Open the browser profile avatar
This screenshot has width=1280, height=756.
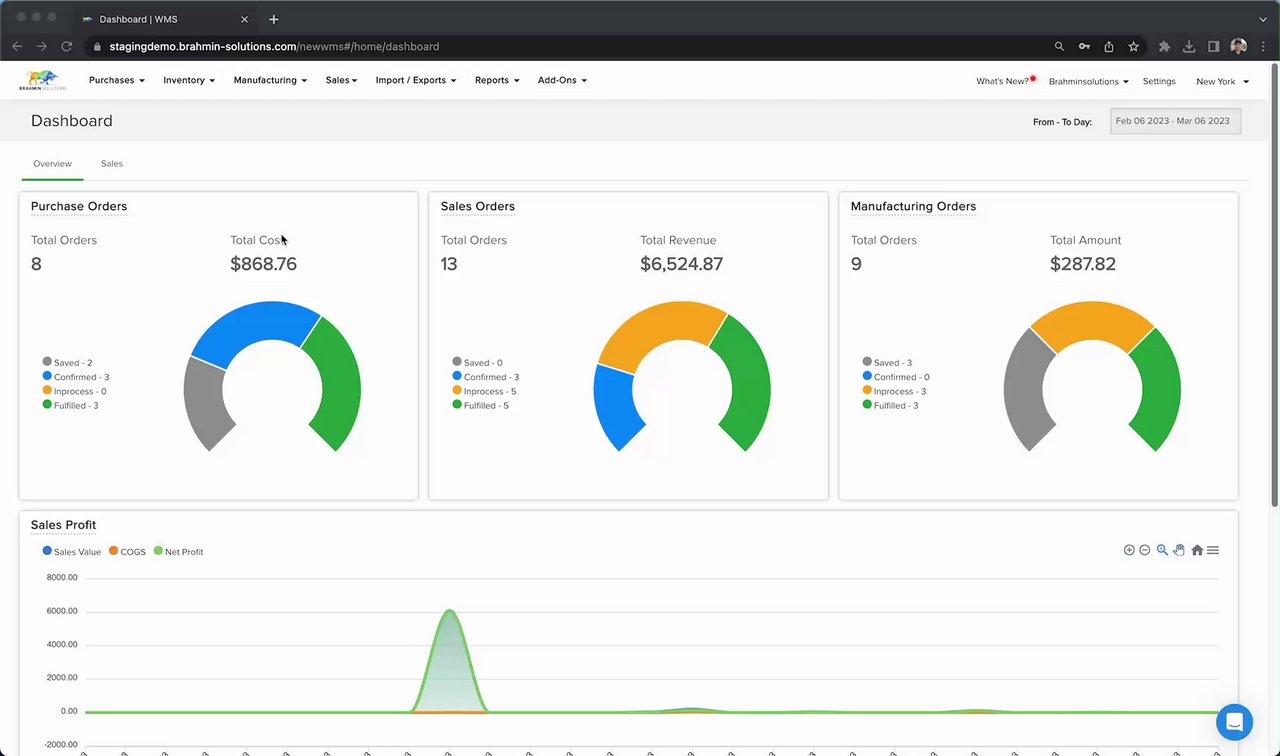[x=1238, y=46]
